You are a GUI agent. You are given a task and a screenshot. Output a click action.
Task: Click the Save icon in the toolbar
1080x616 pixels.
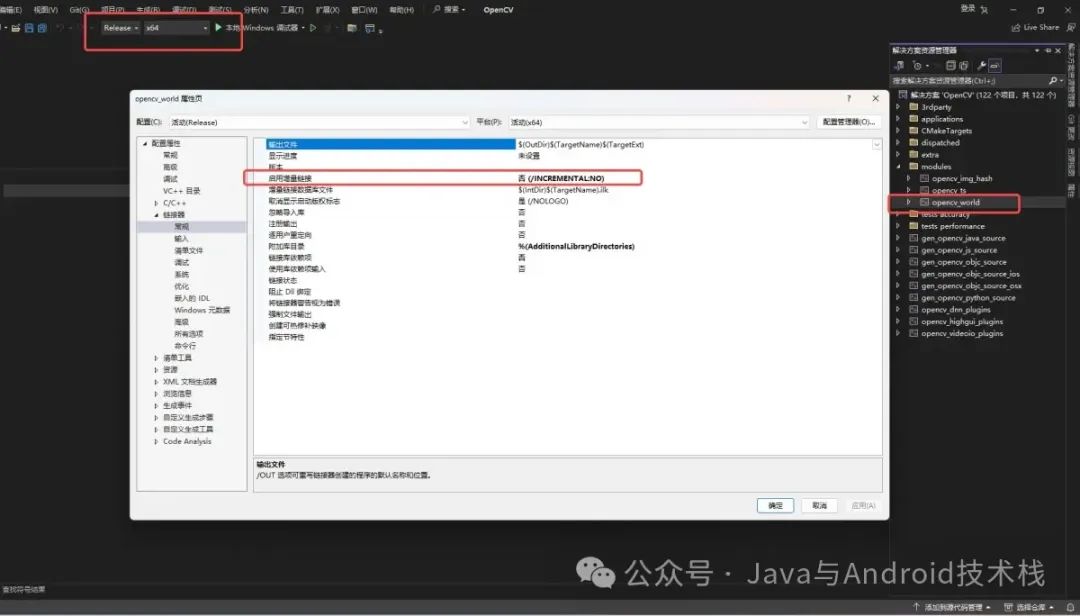click(x=29, y=28)
